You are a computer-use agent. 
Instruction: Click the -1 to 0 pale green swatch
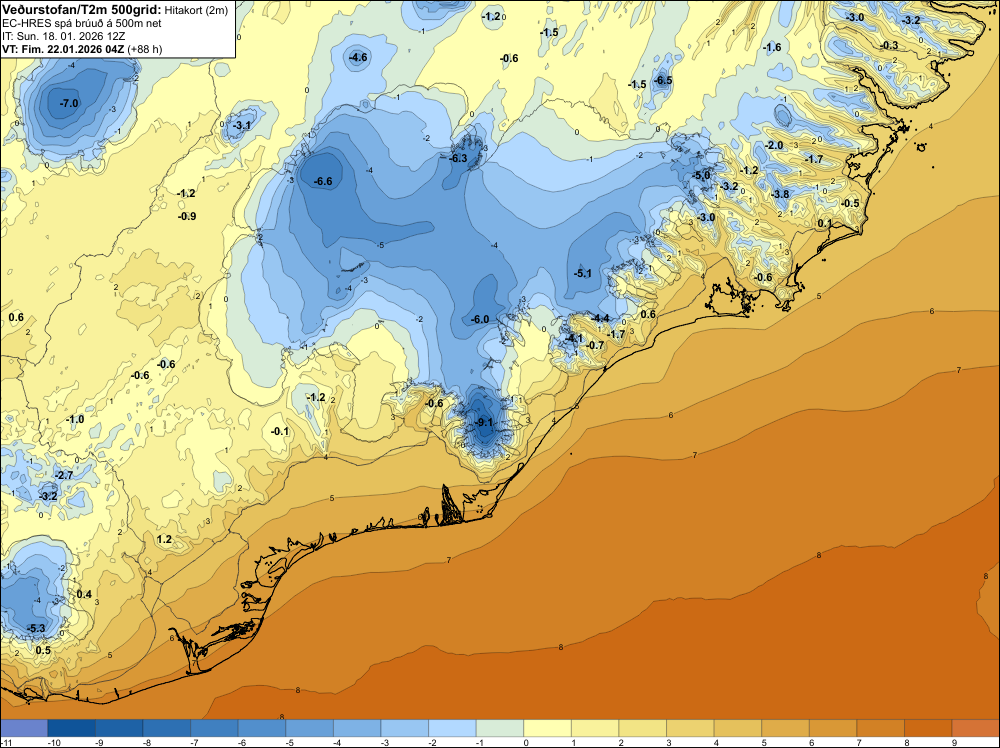click(x=500, y=728)
